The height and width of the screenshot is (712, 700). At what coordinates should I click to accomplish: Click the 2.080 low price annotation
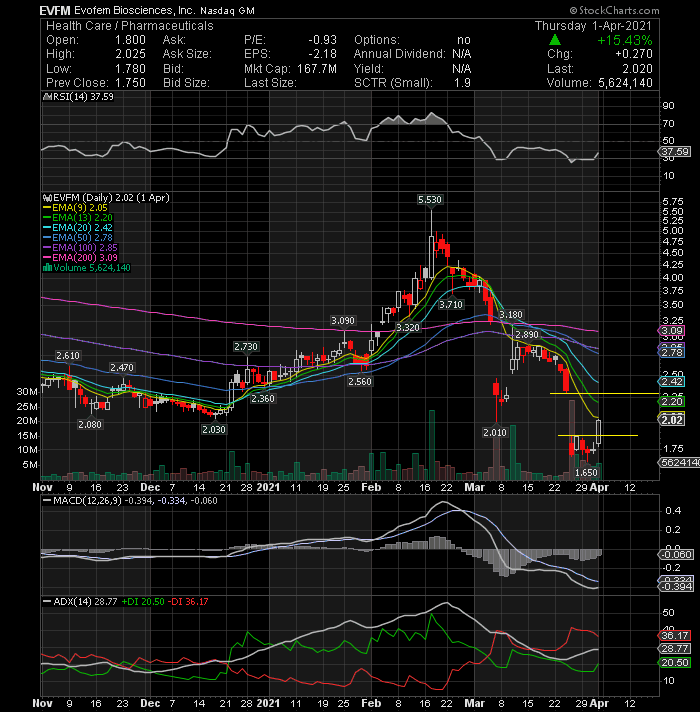point(90,425)
